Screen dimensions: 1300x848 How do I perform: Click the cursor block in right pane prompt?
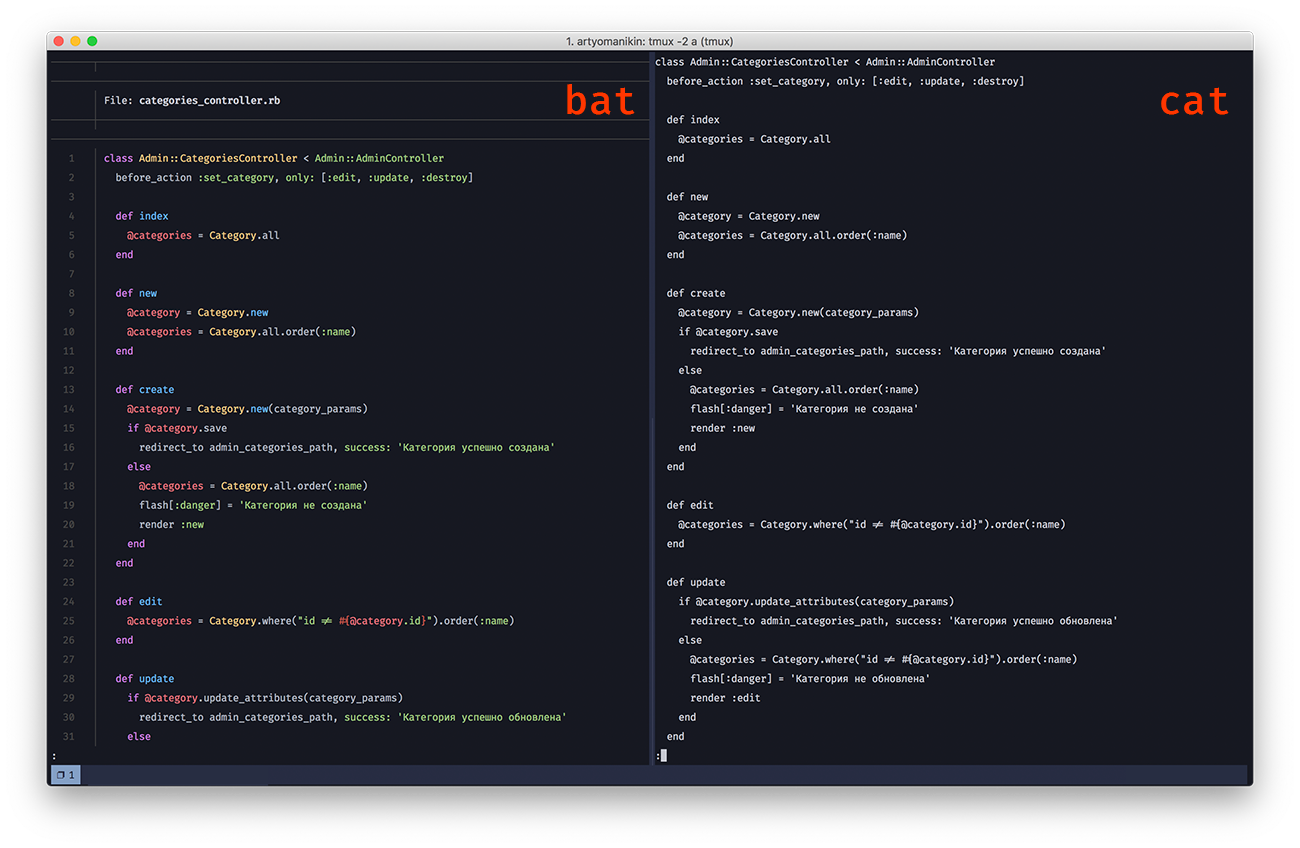pos(663,756)
